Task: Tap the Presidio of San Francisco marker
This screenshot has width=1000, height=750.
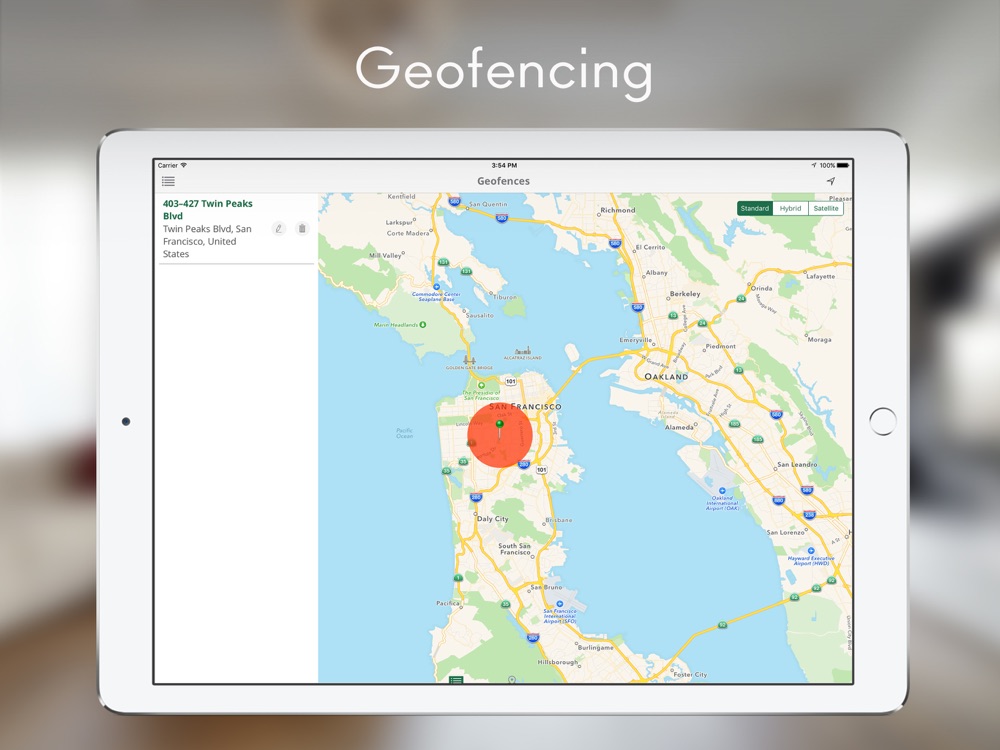Action: coord(482,385)
